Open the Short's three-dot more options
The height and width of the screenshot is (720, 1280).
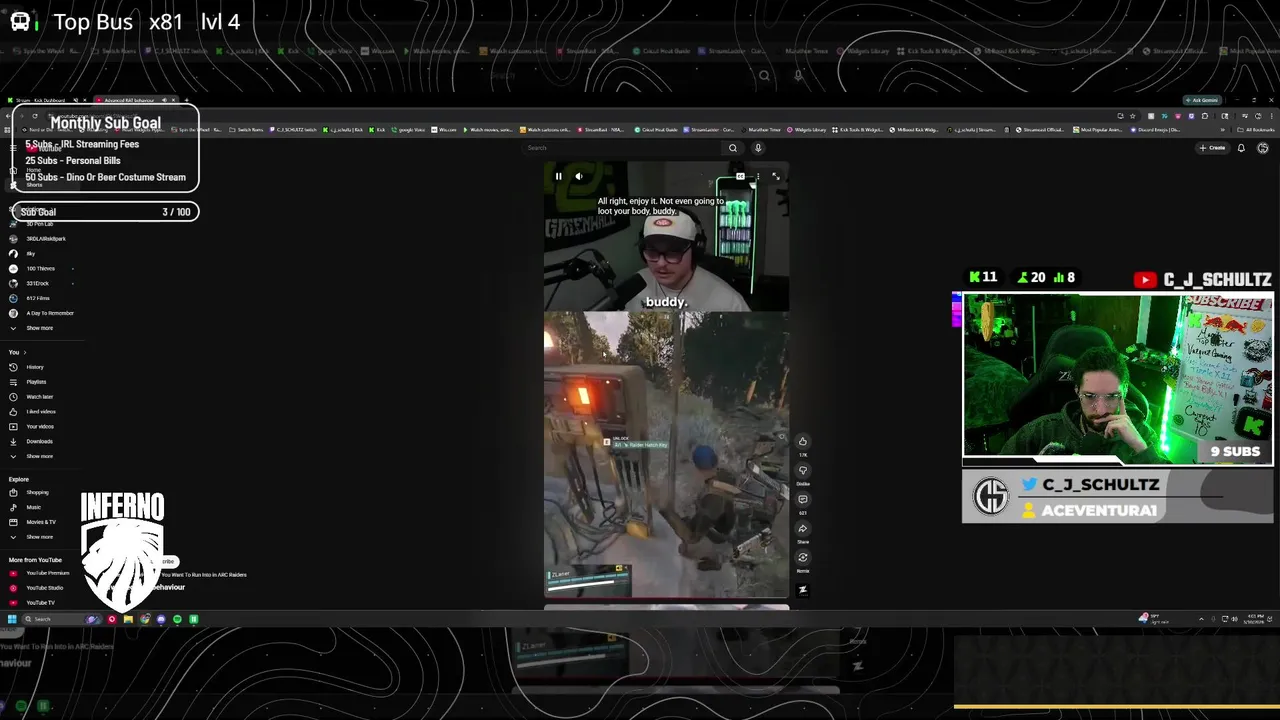(x=758, y=176)
